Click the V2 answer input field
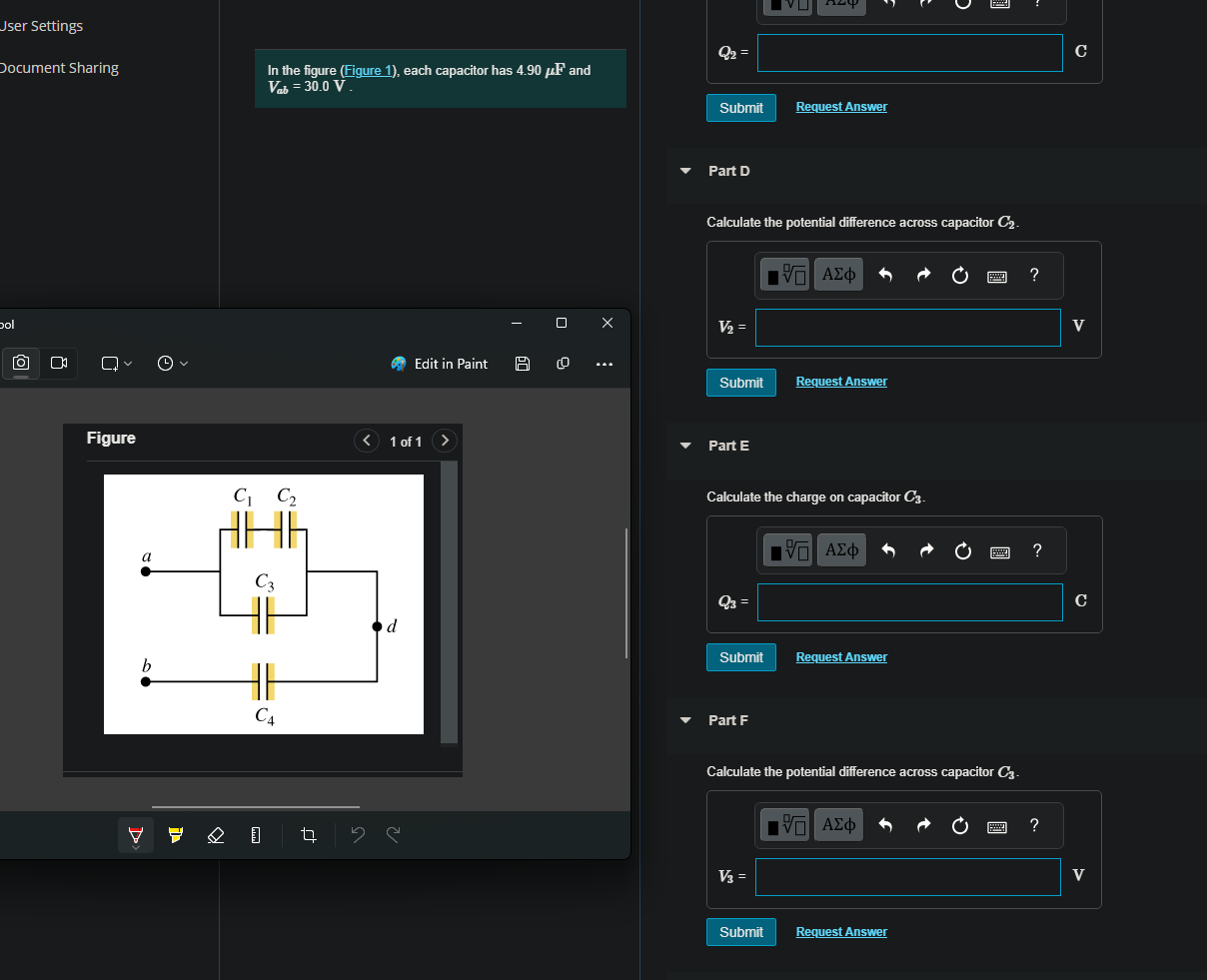Screen dimensions: 1207x980 (907, 327)
